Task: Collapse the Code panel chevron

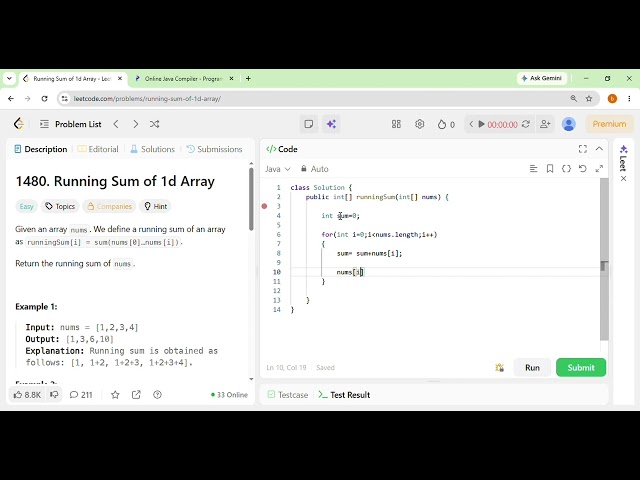Action: [x=599, y=149]
